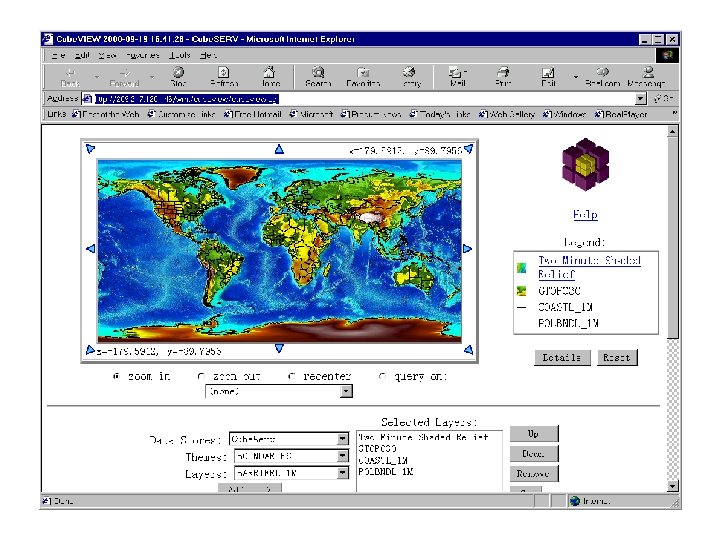The image size is (720, 540).
Task: Open the Help menu
Action: coord(208,56)
